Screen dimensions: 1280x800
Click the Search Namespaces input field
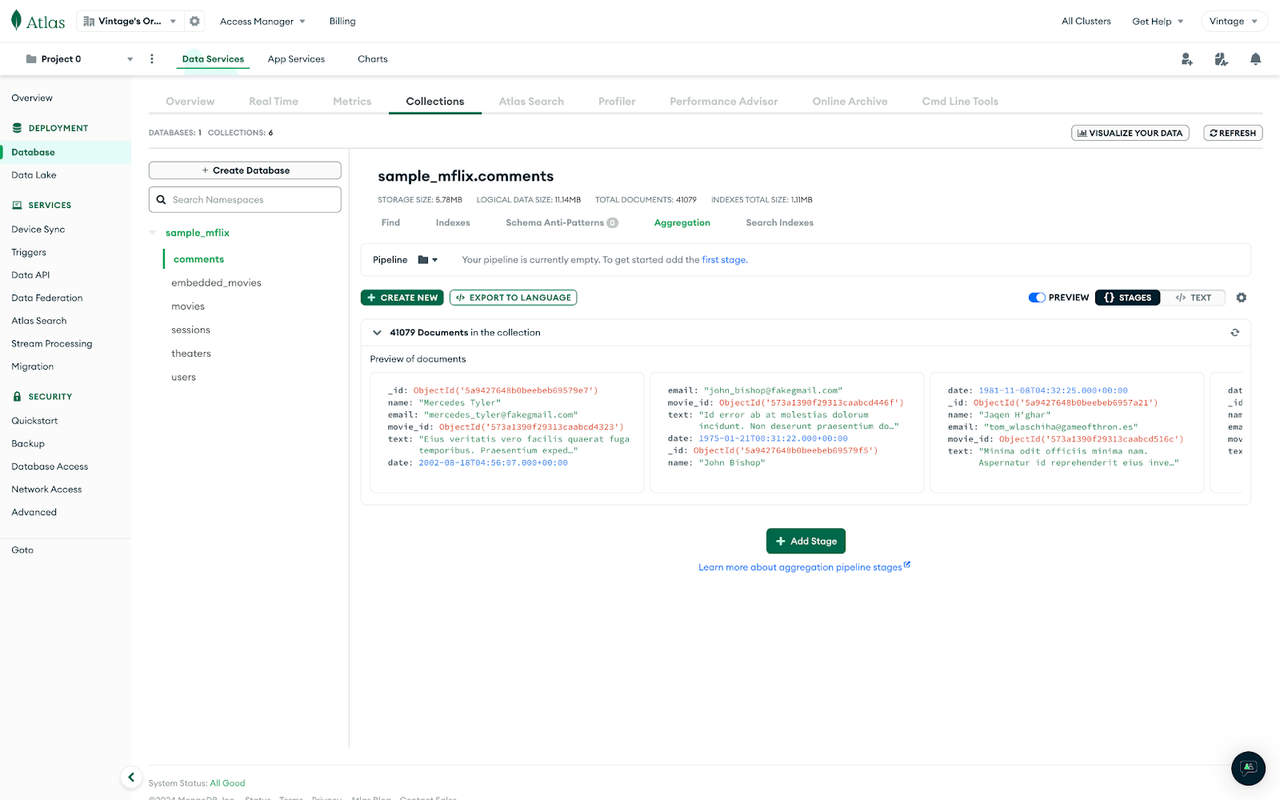click(x=244, y=199)
